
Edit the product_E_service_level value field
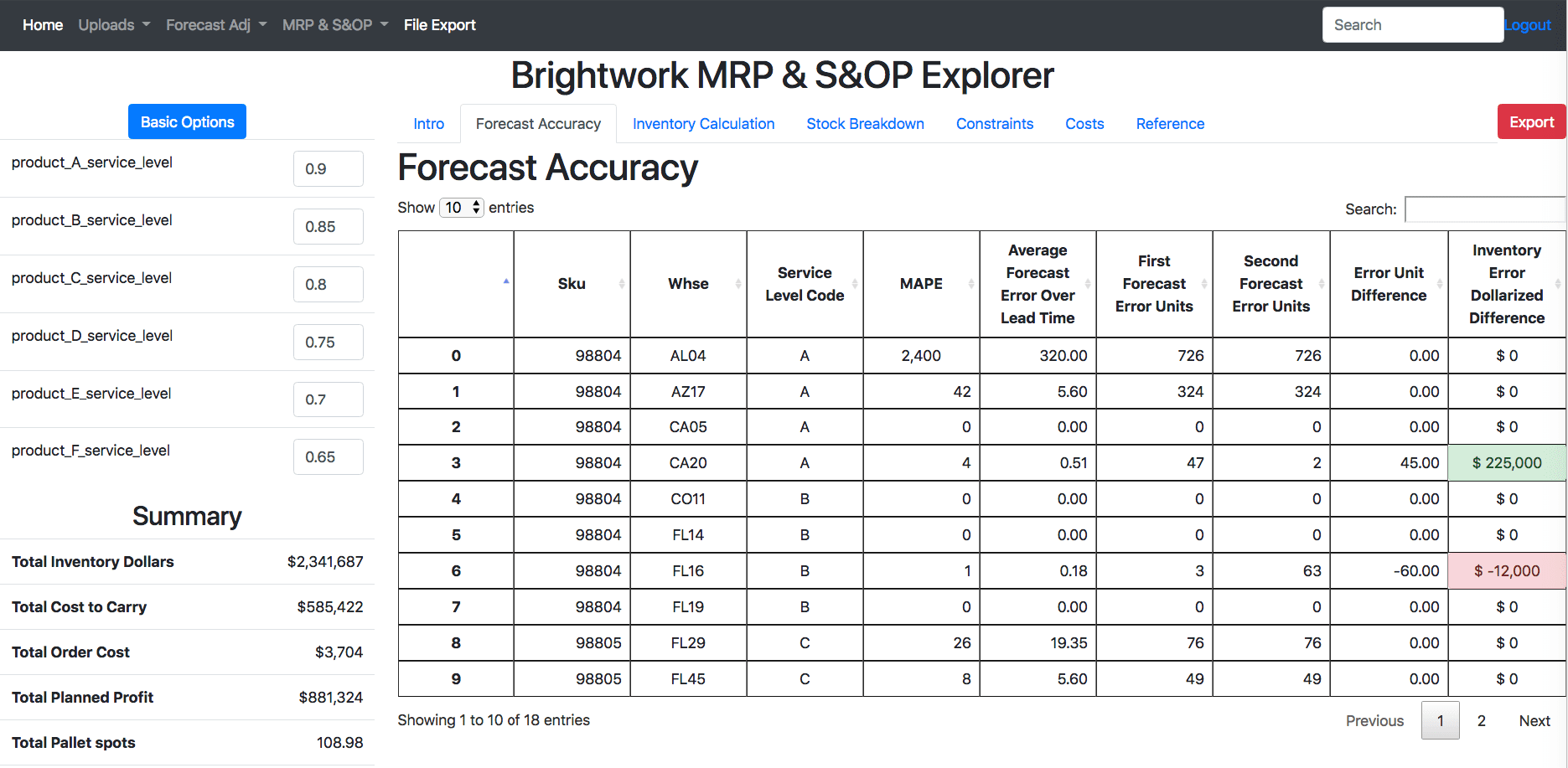coord(328,399)
